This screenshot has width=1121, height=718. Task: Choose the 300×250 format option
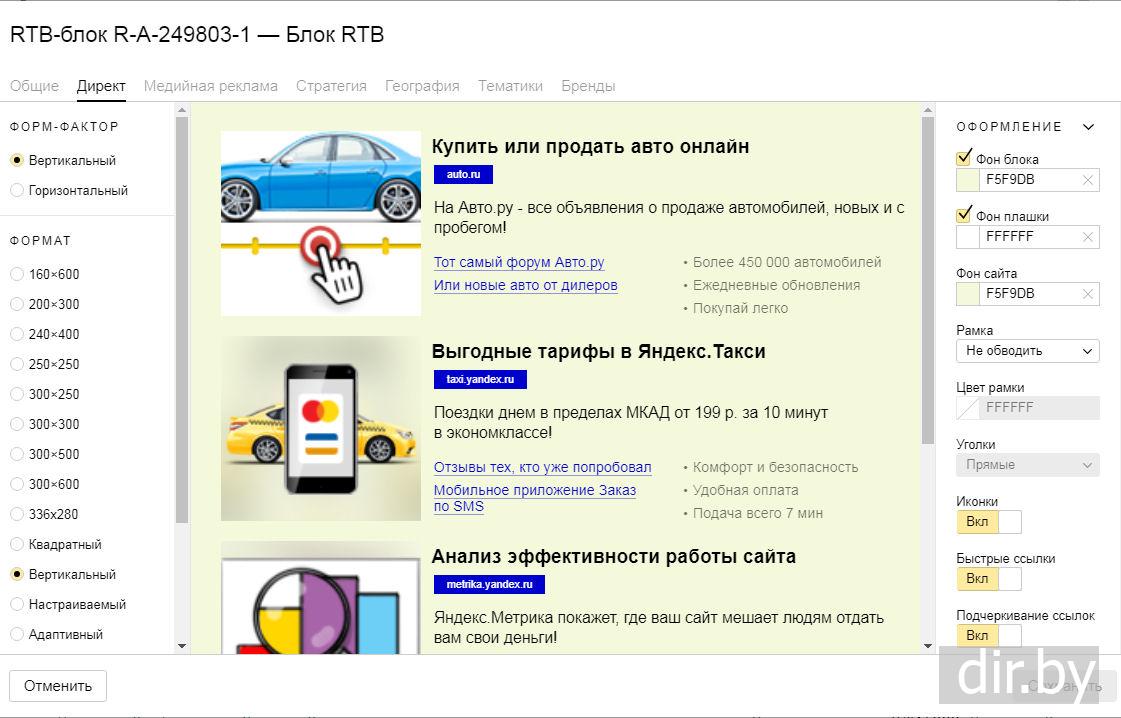tap(17, 394)
